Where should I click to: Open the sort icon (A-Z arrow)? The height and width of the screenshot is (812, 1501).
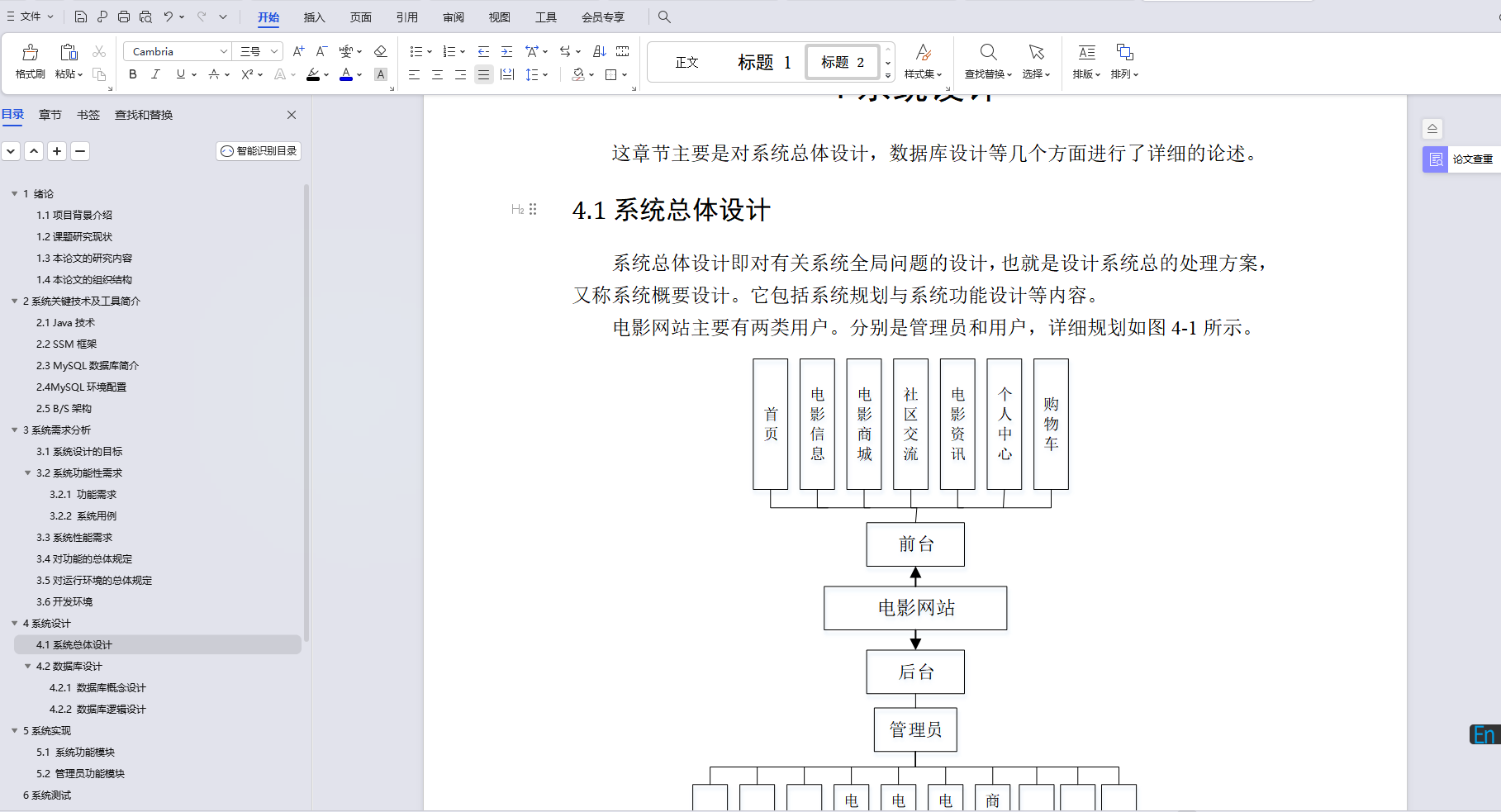coord(600,51)
